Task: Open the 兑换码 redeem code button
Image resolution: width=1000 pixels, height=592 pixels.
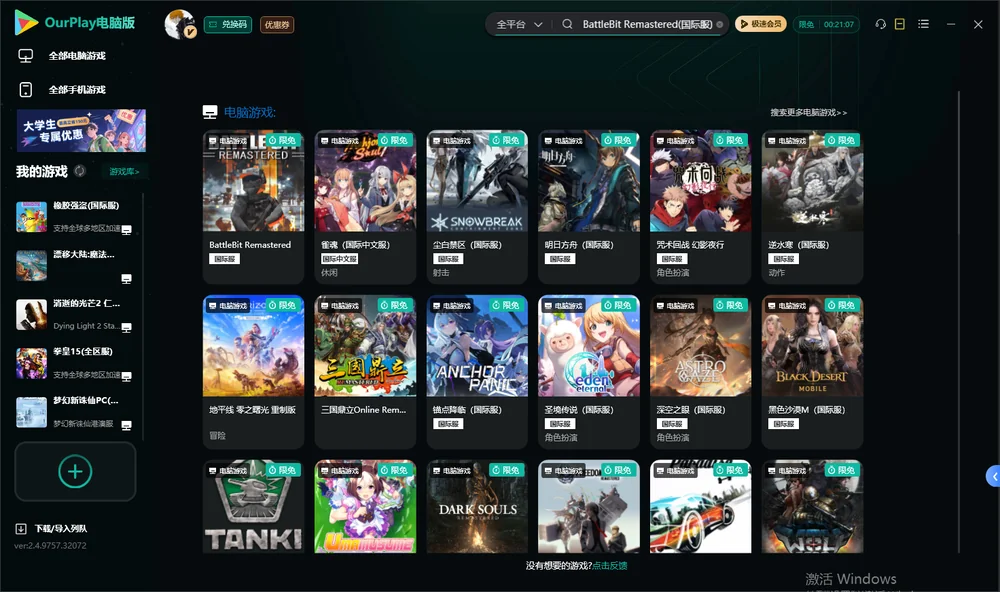Action: (228, 24)
